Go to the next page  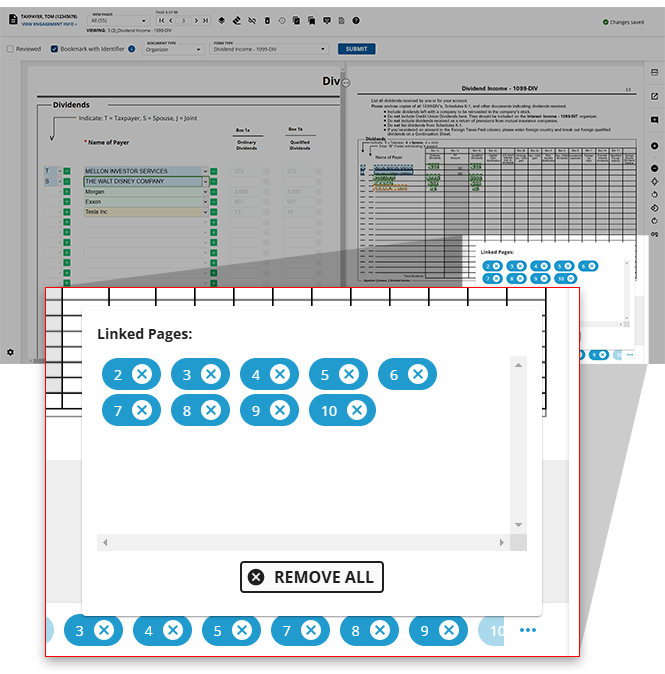pyautogui.click(x=196, y=21)
